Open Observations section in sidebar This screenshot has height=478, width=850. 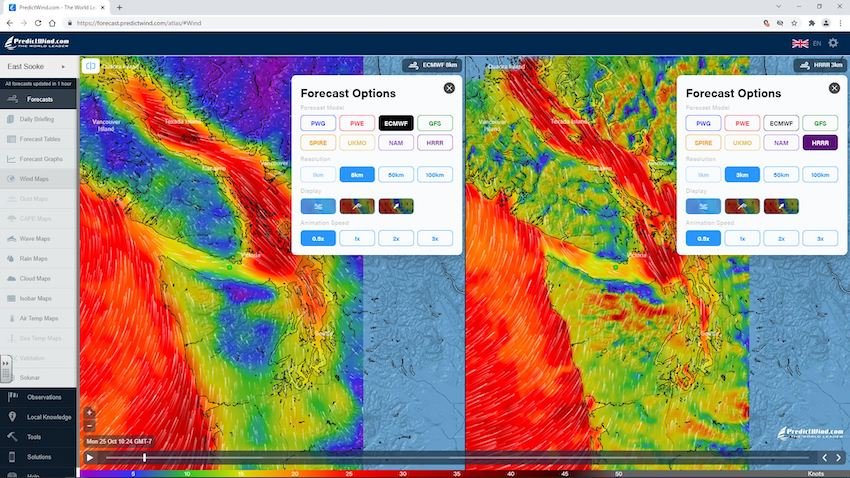[x=38, y=397]
